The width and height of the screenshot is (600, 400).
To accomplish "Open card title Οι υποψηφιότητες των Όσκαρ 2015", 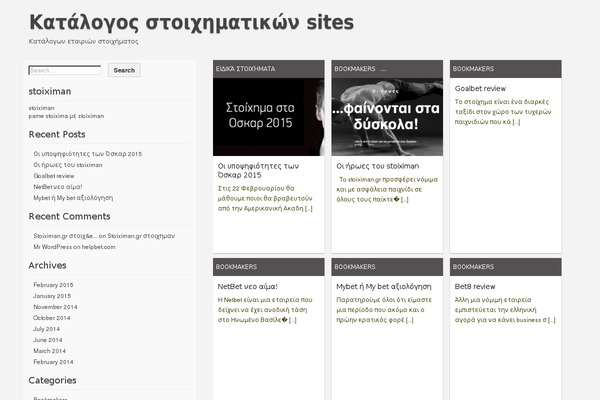I will point(258,170).
